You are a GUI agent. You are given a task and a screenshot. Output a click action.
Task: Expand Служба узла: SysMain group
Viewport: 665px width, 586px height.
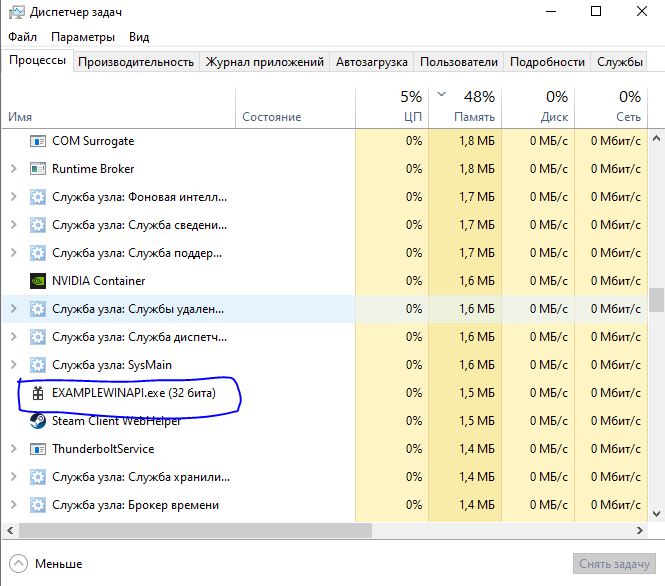pos(14,365)
